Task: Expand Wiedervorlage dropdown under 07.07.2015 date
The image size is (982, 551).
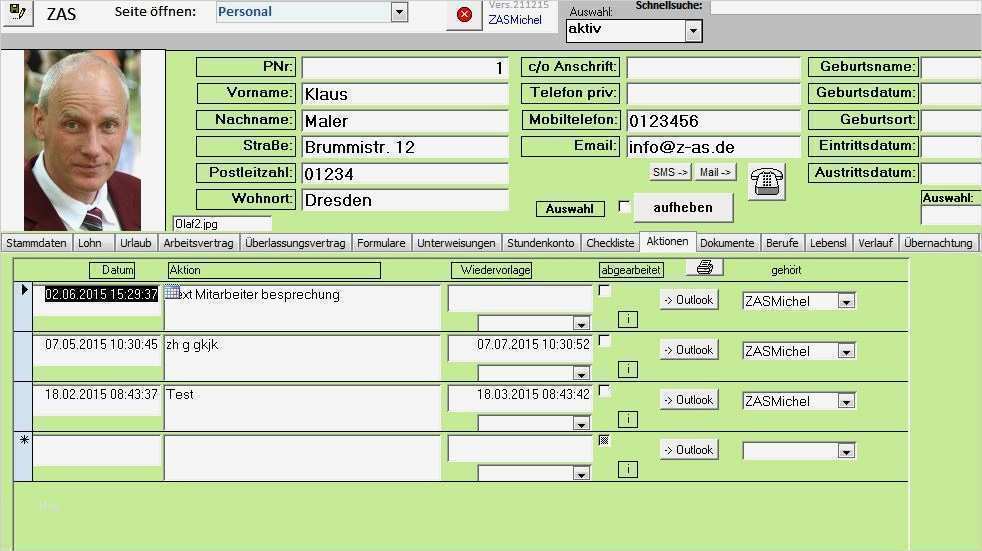Action: click(x=581, y=374)
